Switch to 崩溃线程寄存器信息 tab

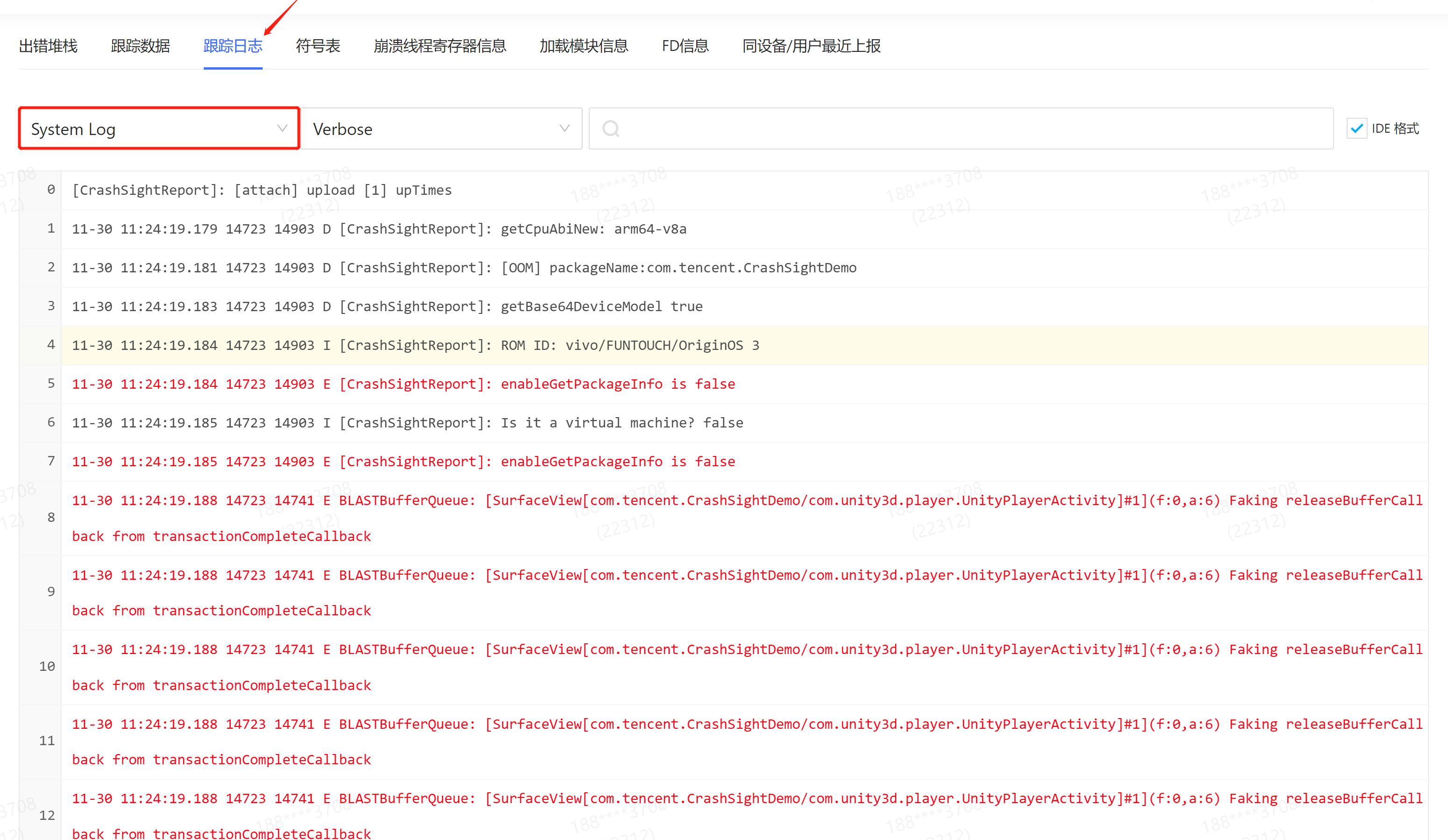pos(440,46)
